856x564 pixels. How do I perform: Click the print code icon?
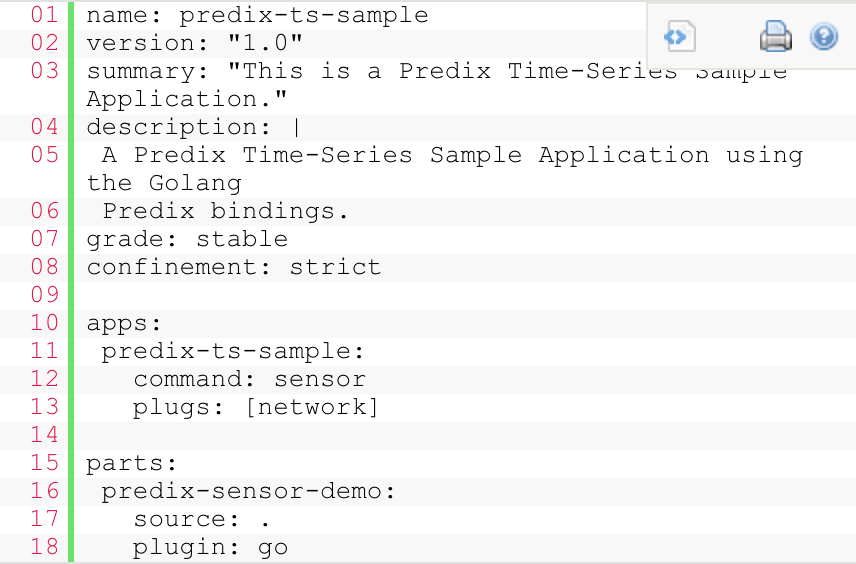coord(776,37)
